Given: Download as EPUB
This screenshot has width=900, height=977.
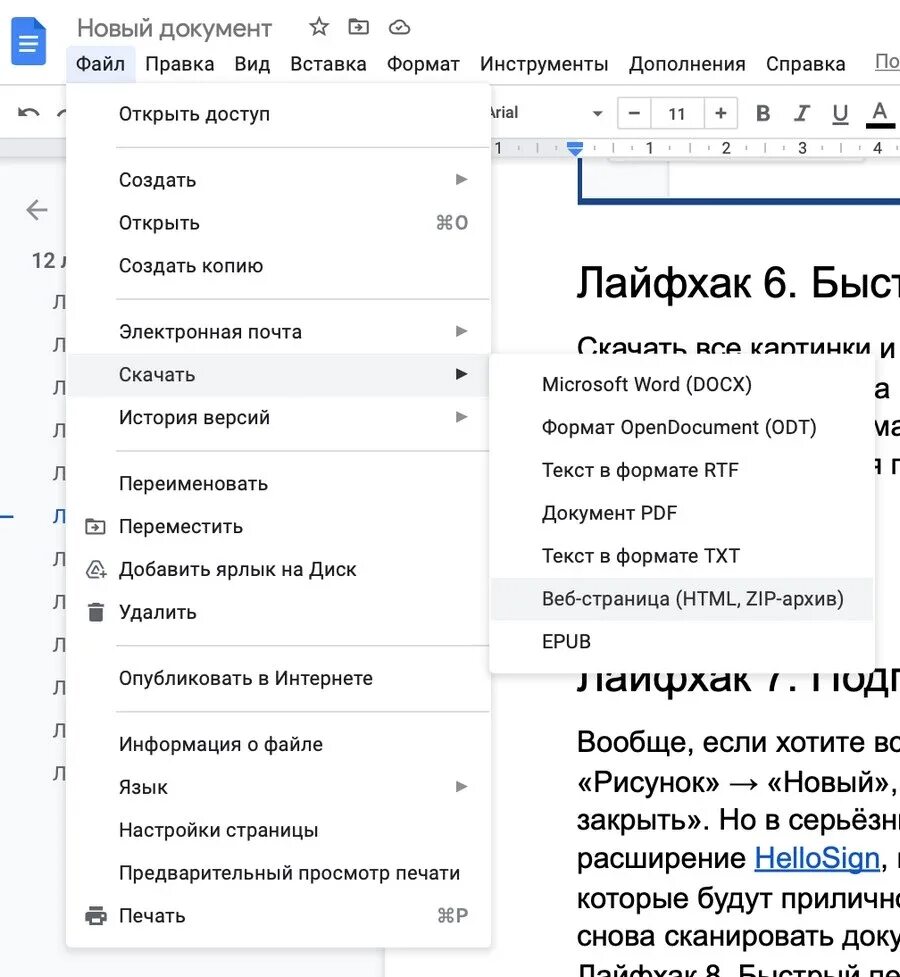Looking at the screenshot, I should coord(682,641).
